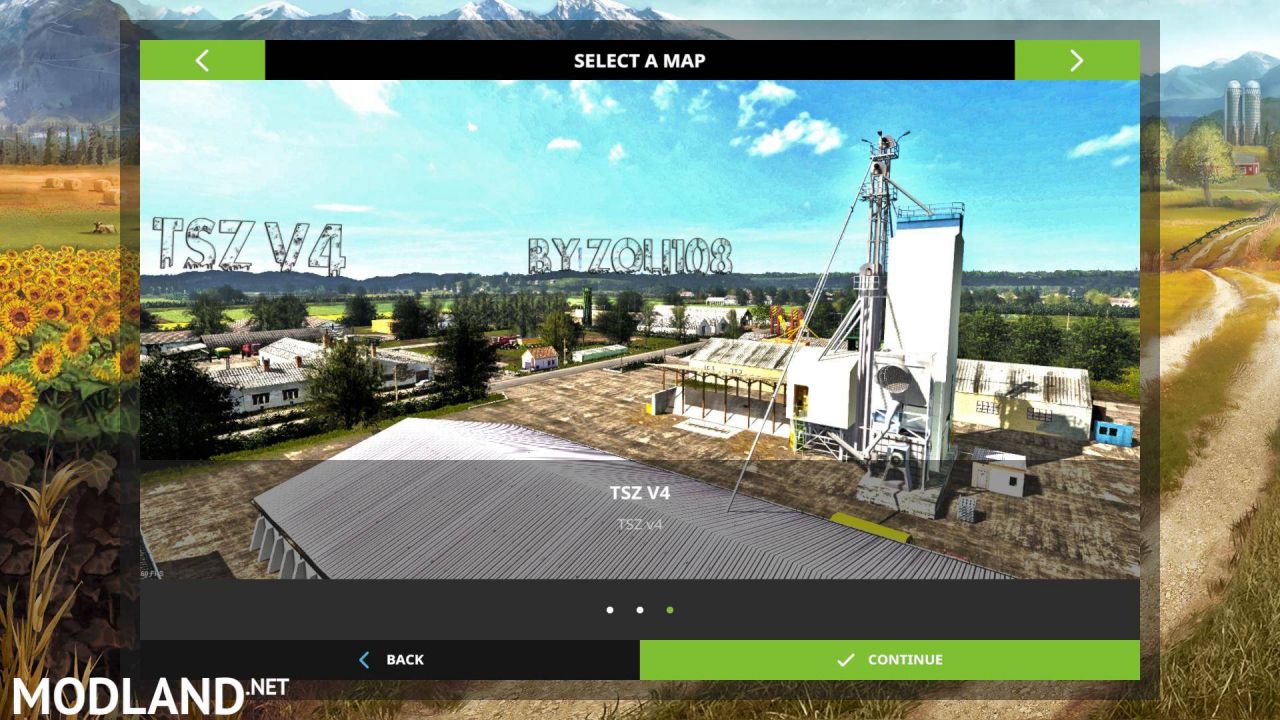The image size is (1280, 720).
Task: Select the second page indicator dot
Action: point(640,609)
